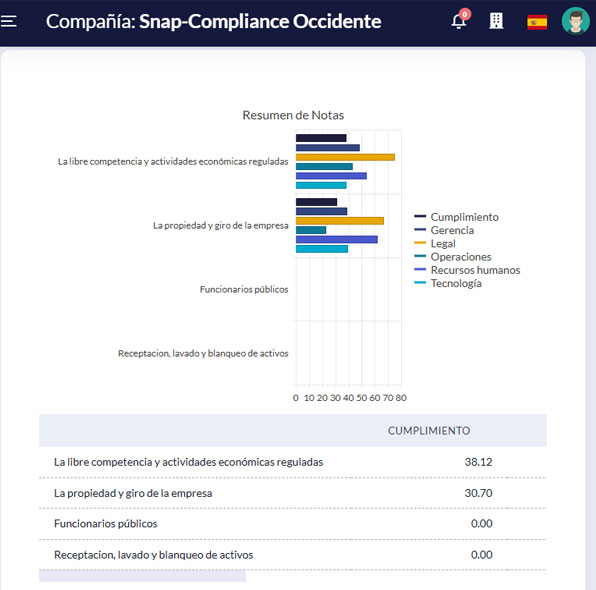Viewport: 596px width, 590px height.
Task: Open the user profile avatar
Action: click(x=575, y=21)
